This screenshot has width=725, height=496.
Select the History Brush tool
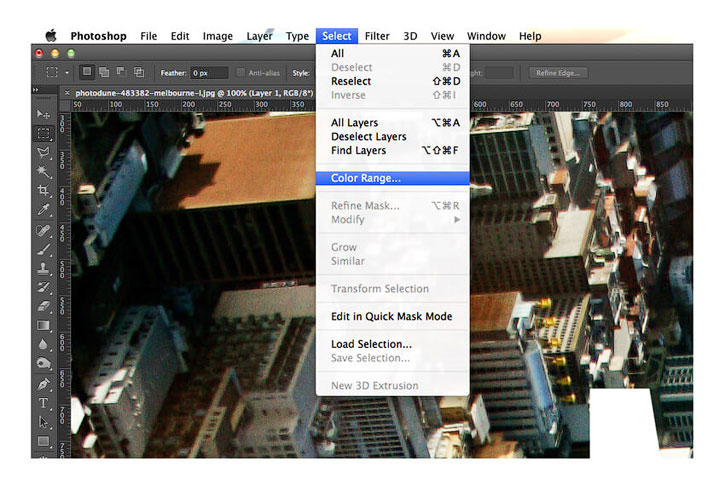[x=43, y=287]
